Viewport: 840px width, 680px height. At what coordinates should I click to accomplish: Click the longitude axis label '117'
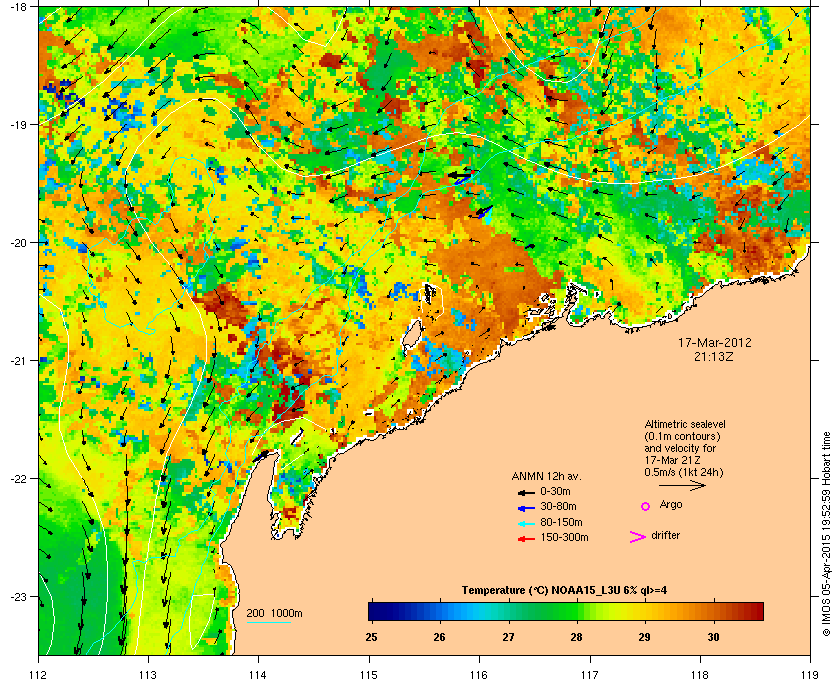pyautogui.click(x=589, y=675)
